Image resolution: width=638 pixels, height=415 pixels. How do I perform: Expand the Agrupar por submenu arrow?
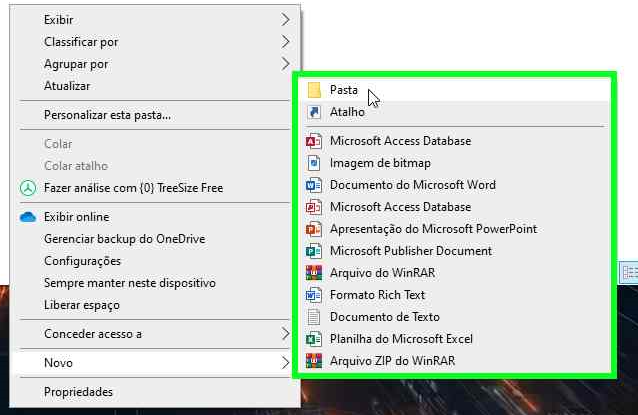point(286,63)
